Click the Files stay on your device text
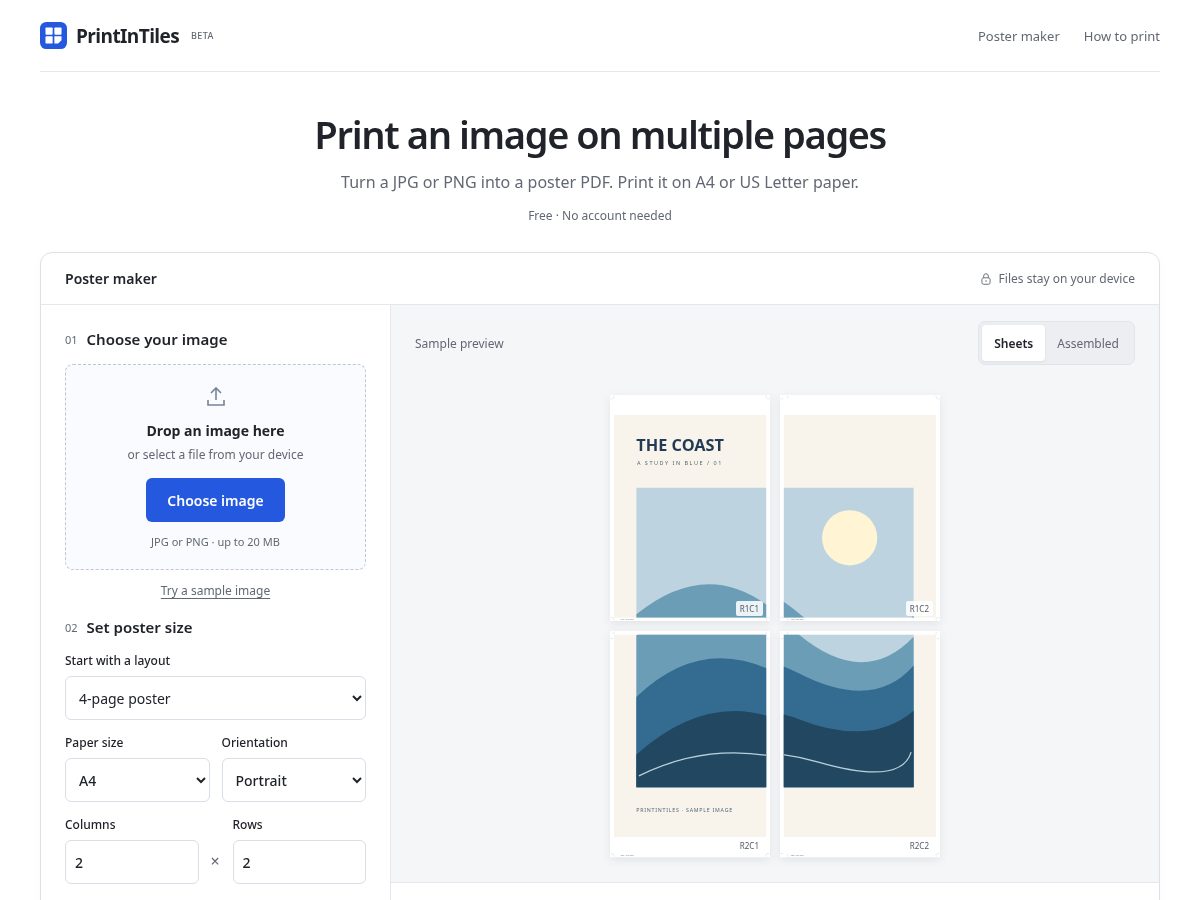The width and height of the screenshot is (1200, 900). 1066,279
